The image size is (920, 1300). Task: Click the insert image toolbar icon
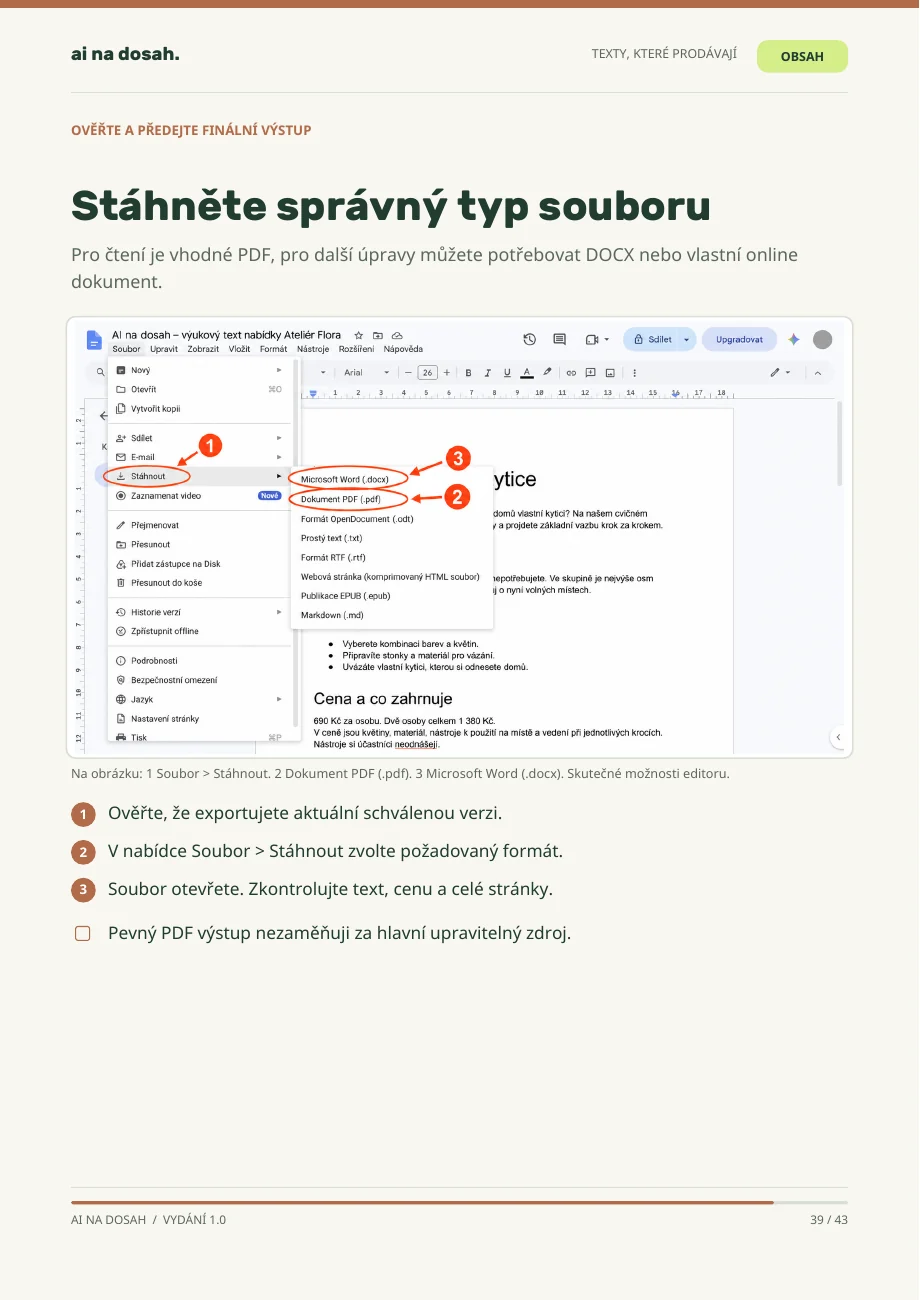pyautogui.click(x=610, y=372)
